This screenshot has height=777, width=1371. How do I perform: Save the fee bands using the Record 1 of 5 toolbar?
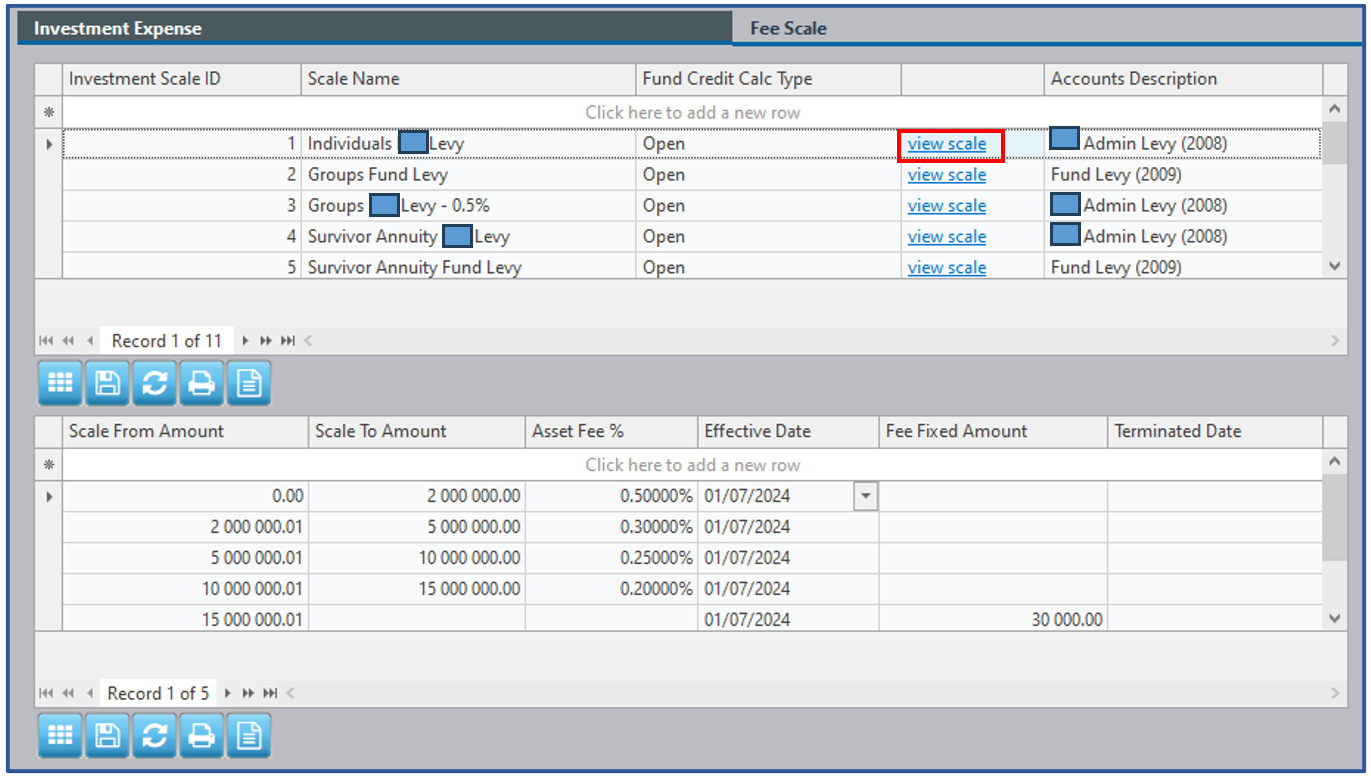107,736
